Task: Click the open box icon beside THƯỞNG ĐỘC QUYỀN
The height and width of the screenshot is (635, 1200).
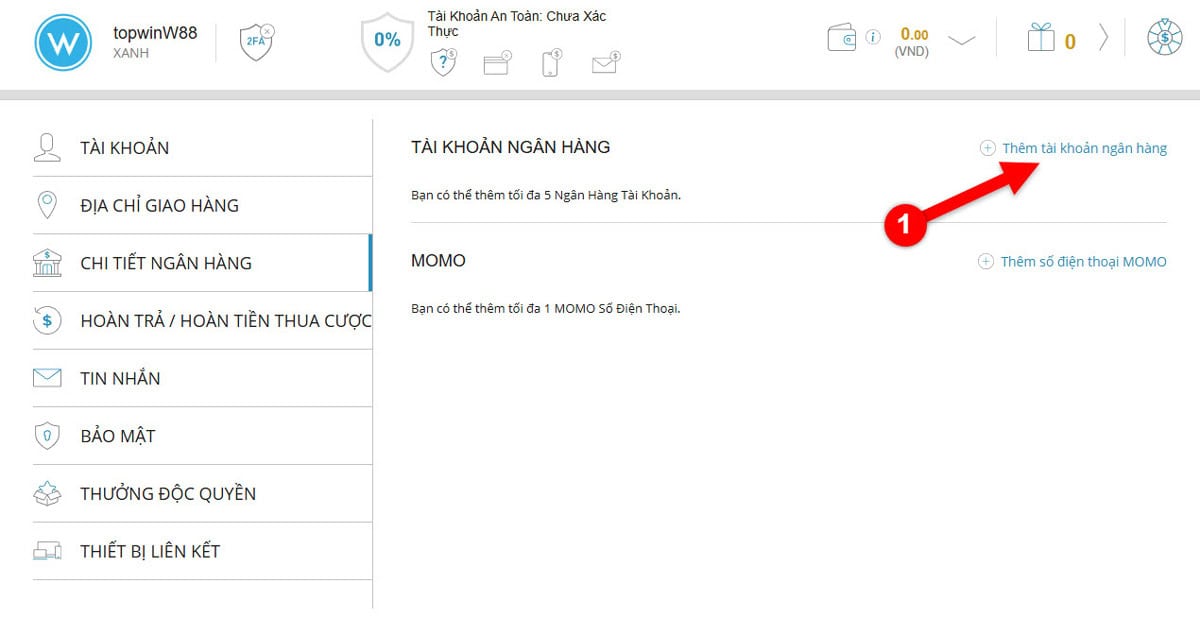Action: 47,493
